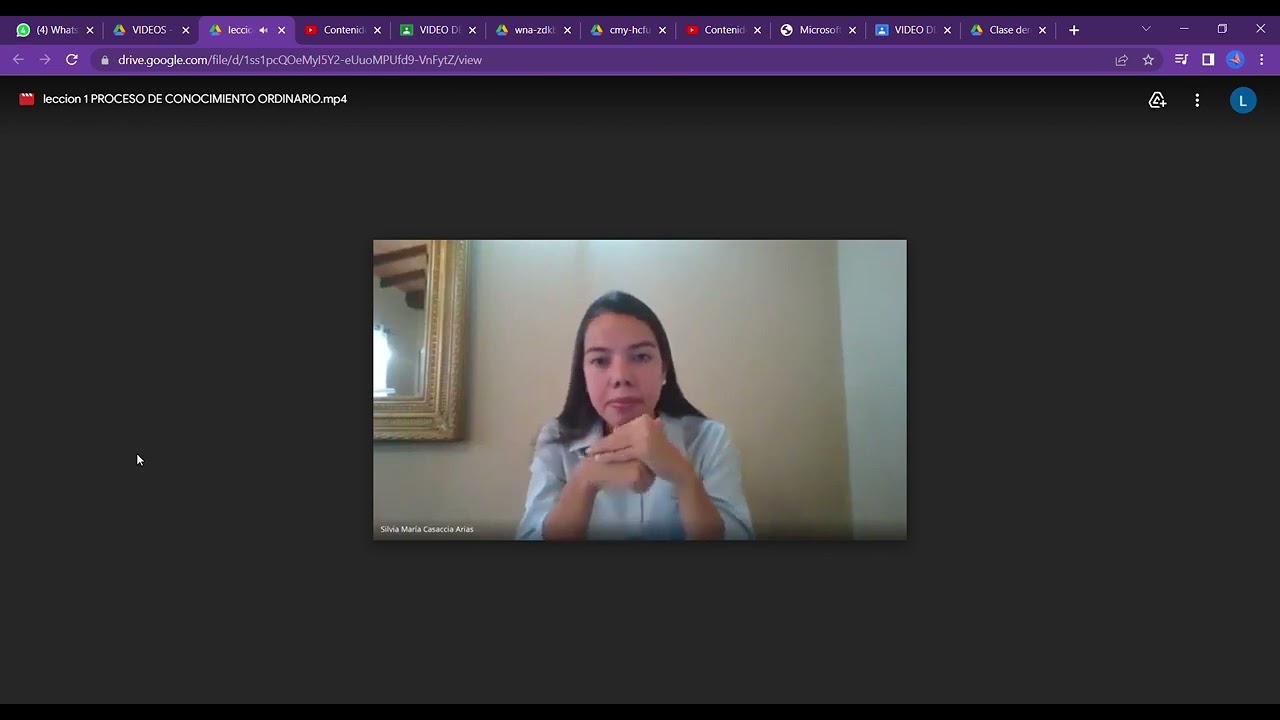Click Silvia María Casaccia Arias caption
This screenshot has width=1280, height=720.
427,529
